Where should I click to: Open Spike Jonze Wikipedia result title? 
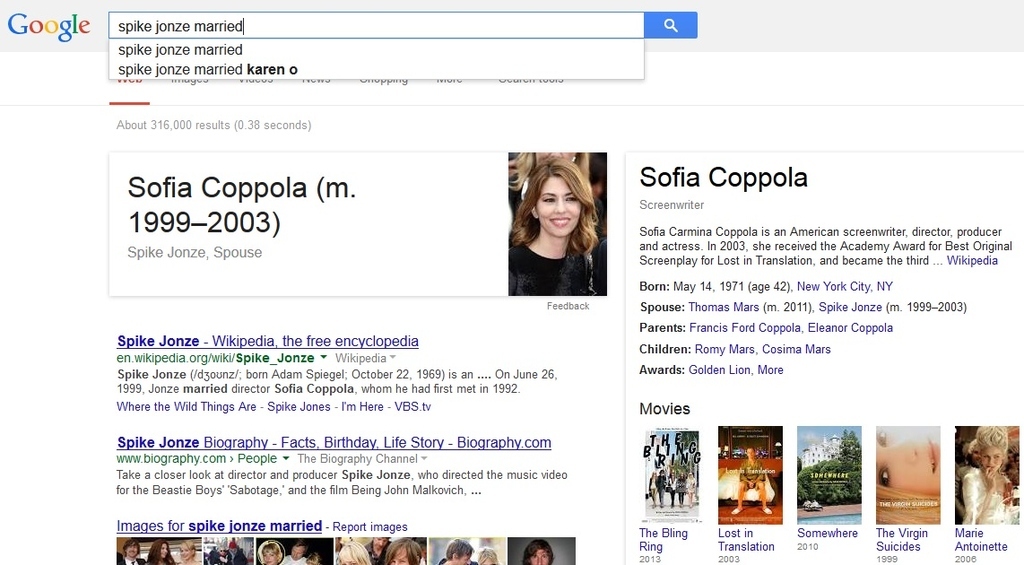tap(268, 341)
